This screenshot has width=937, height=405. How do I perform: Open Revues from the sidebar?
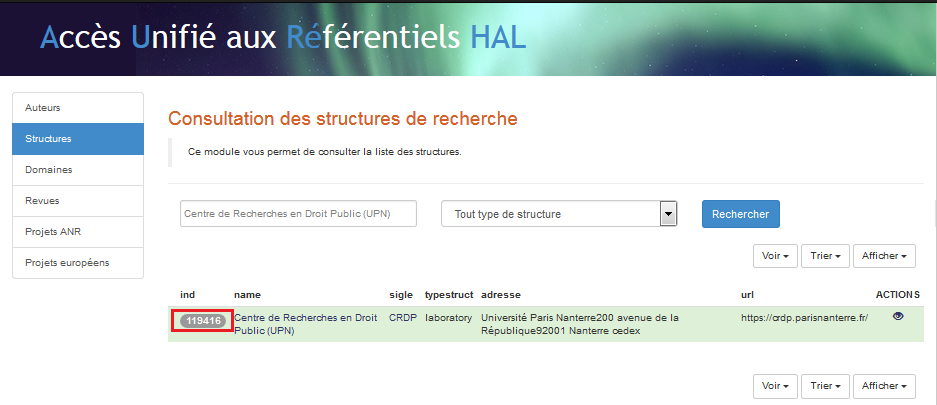(78, 201)
